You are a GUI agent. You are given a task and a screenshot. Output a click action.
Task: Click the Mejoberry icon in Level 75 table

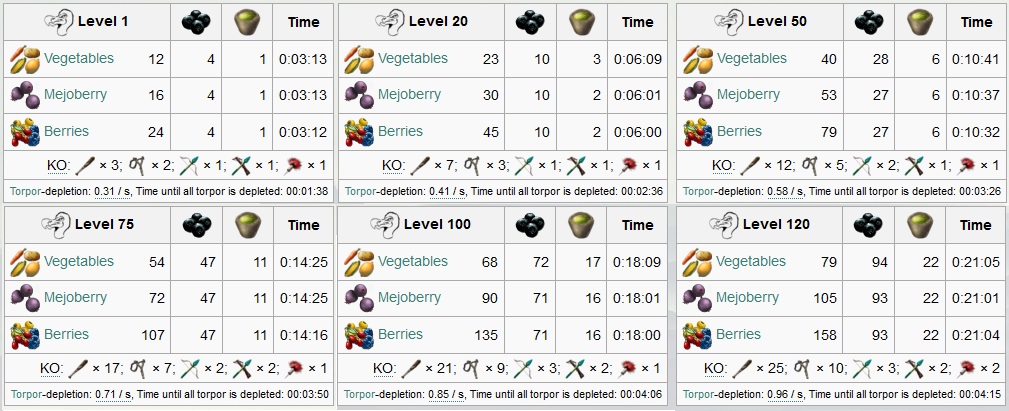[26, 298]
